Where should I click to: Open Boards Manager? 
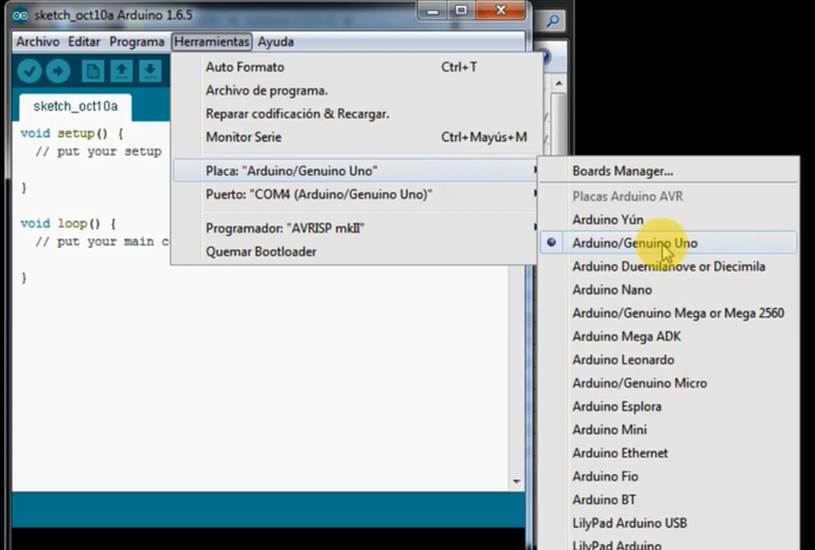tap(668, 171)
